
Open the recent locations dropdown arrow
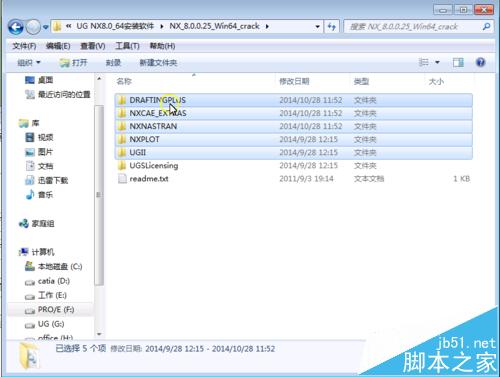[x=46, y=27]
